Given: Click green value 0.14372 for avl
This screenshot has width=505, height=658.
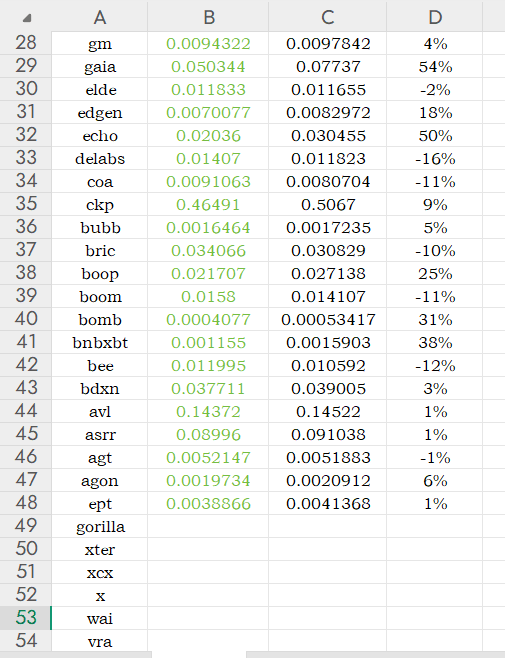Looking at the screenshot, I should click(208, 411).
